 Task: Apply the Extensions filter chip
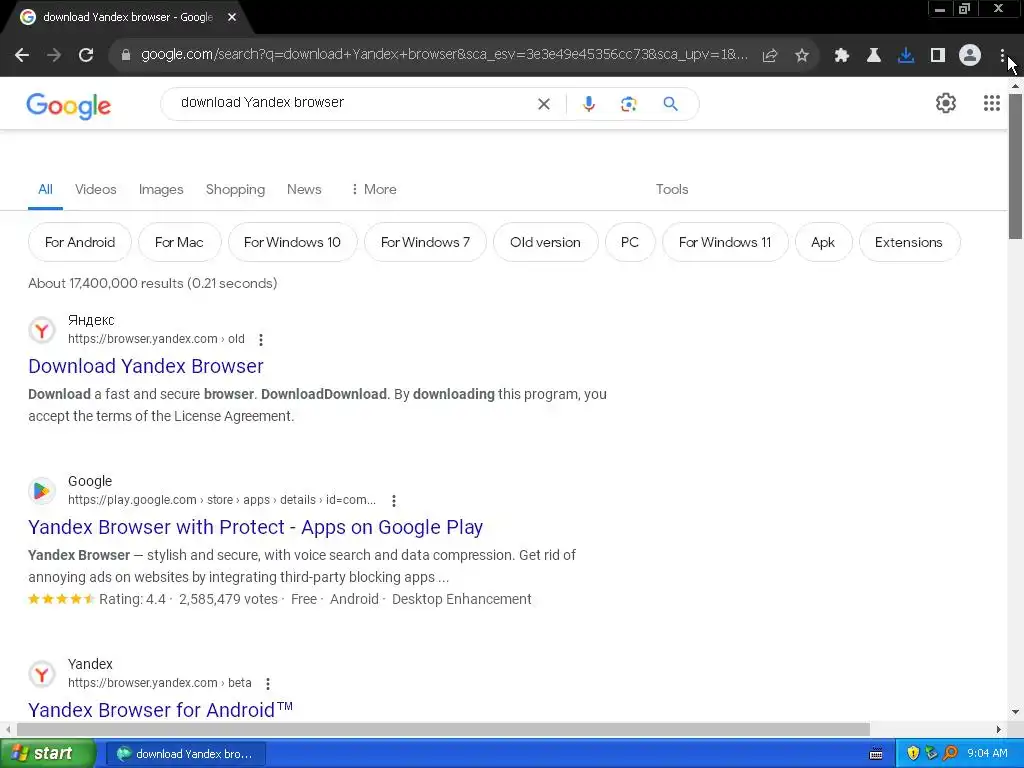(908, 242)
